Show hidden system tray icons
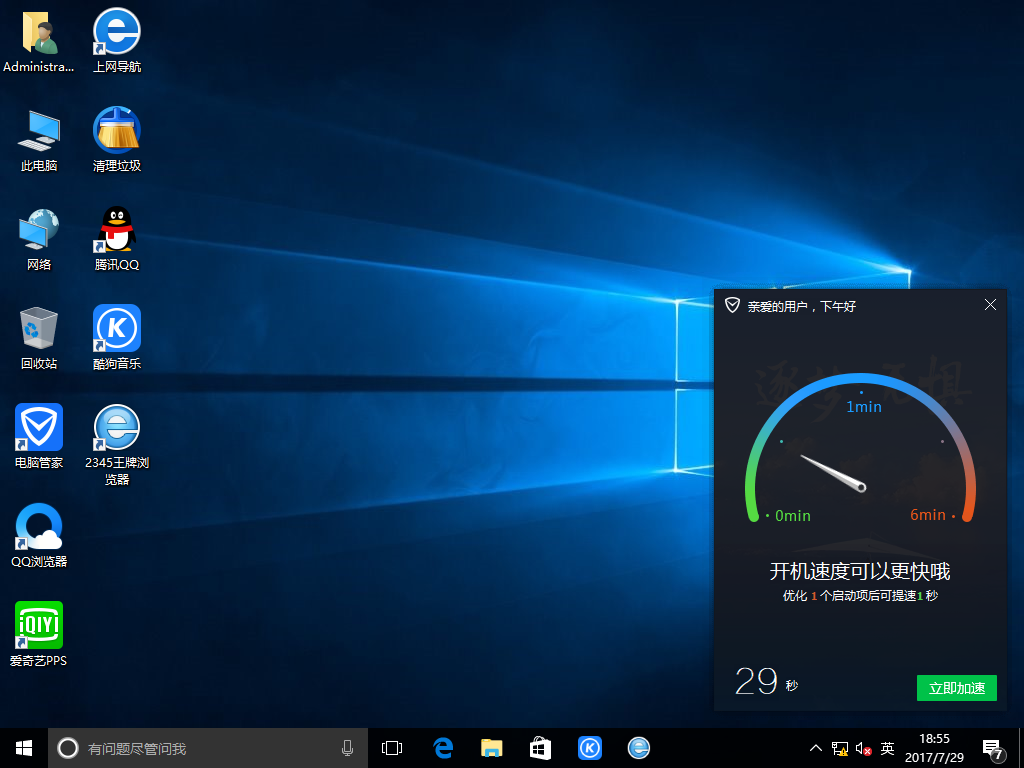The image size is (1024, 768). click(x=816, y=748)
